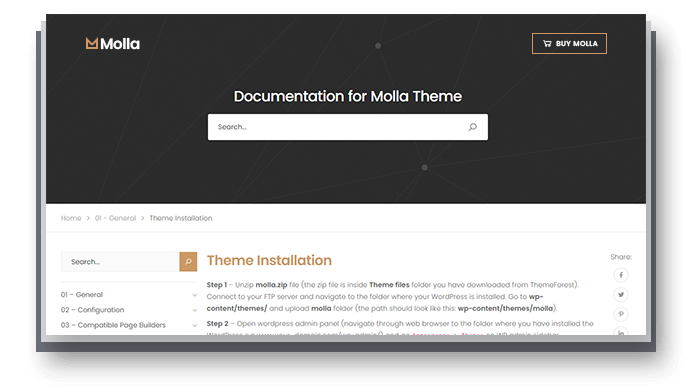Image resolution: width=690 pixels, height=390 pixels.
Task: Share the page on Pinterest
Action: (x=621, y=314)
